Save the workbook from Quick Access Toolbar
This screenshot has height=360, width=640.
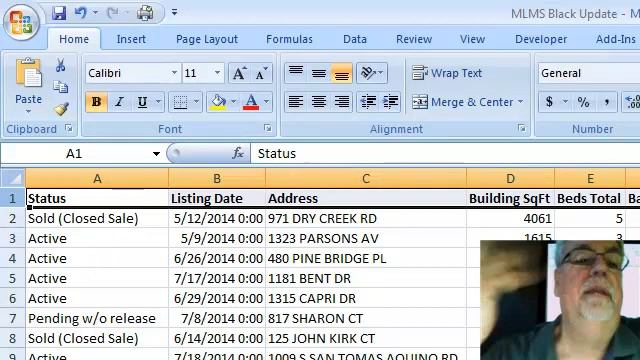pyautogui.click(x=59, y=13)
